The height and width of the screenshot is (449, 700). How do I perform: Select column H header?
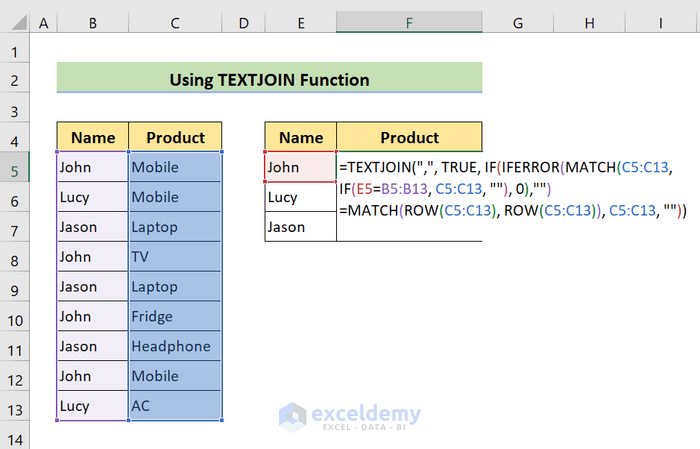coord(589,21)
